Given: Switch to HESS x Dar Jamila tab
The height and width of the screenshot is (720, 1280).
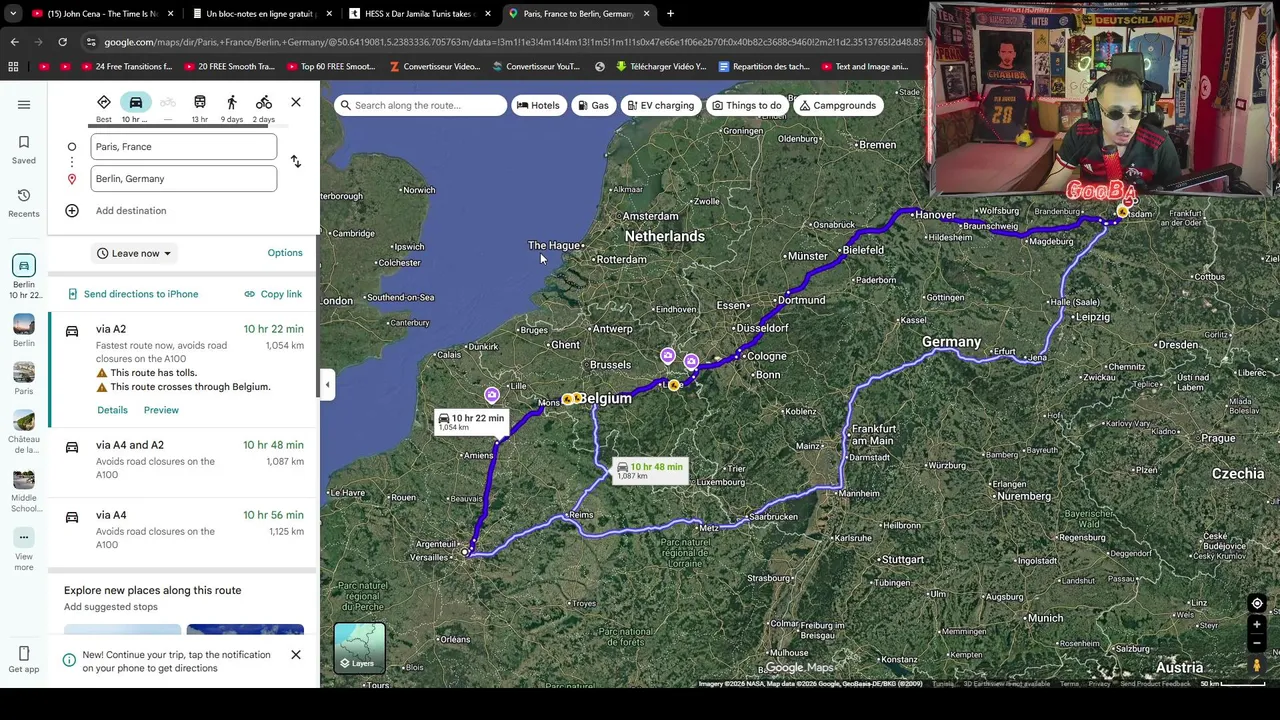Looking at the screenshot, I should click(x=418, y=14).
